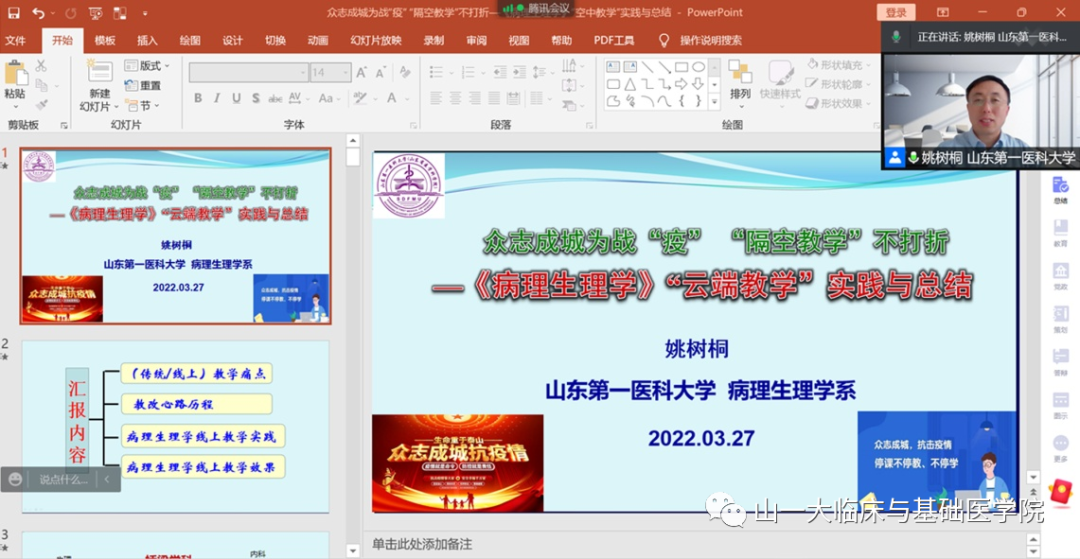Click the Login (登录) button
1080x559 pixels.
[895, 13]
